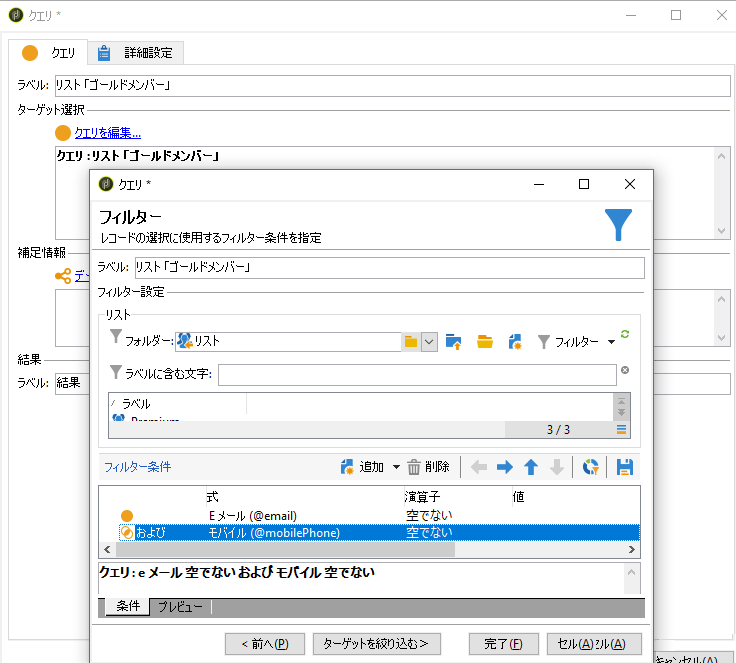Click the share icon under 補足情報
This screenshot has width=736, height=663.
click(63, 276)
